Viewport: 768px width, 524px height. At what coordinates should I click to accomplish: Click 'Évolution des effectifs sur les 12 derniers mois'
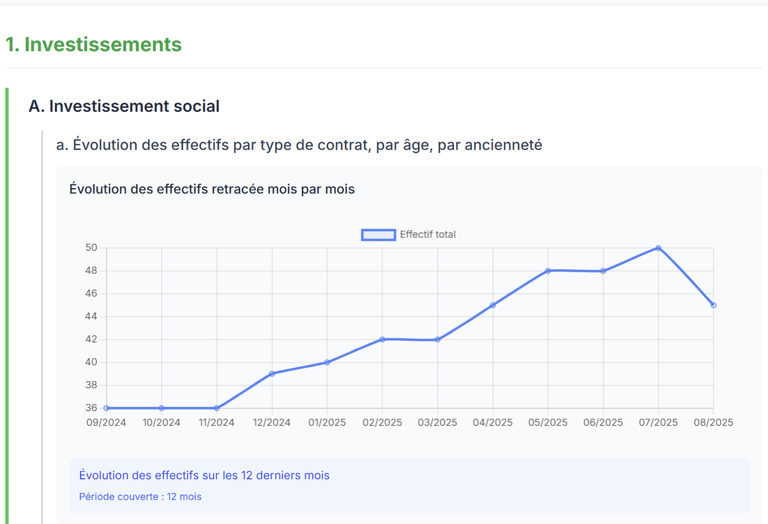(204, 476)
